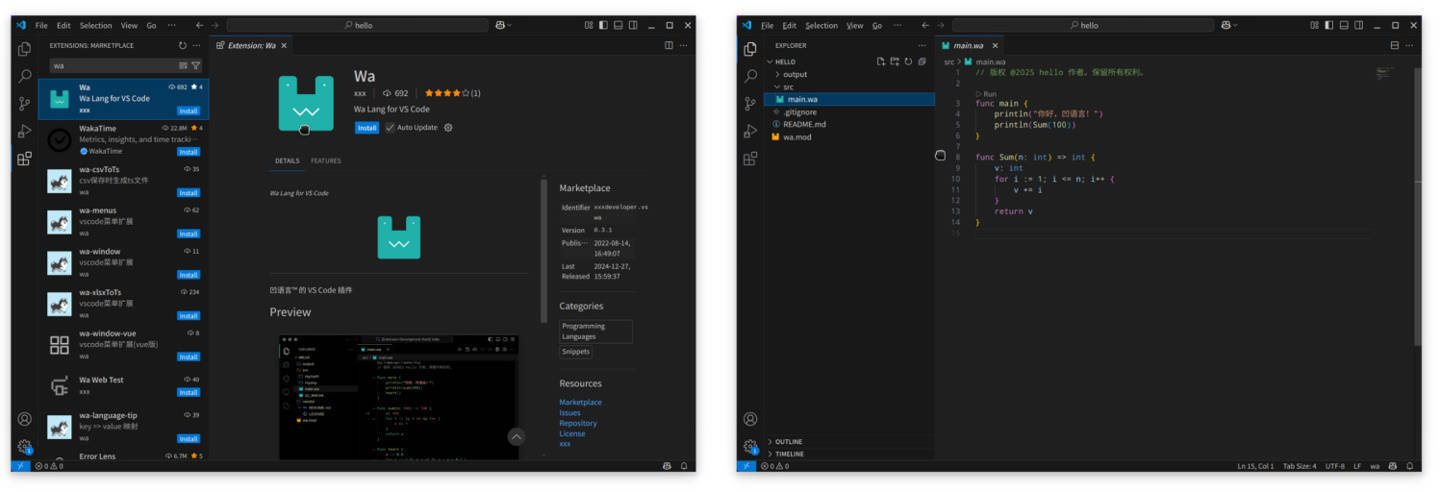This screenshot has height=492, width=1440.
Task: Expand the output folder
Action: (795, 74)
